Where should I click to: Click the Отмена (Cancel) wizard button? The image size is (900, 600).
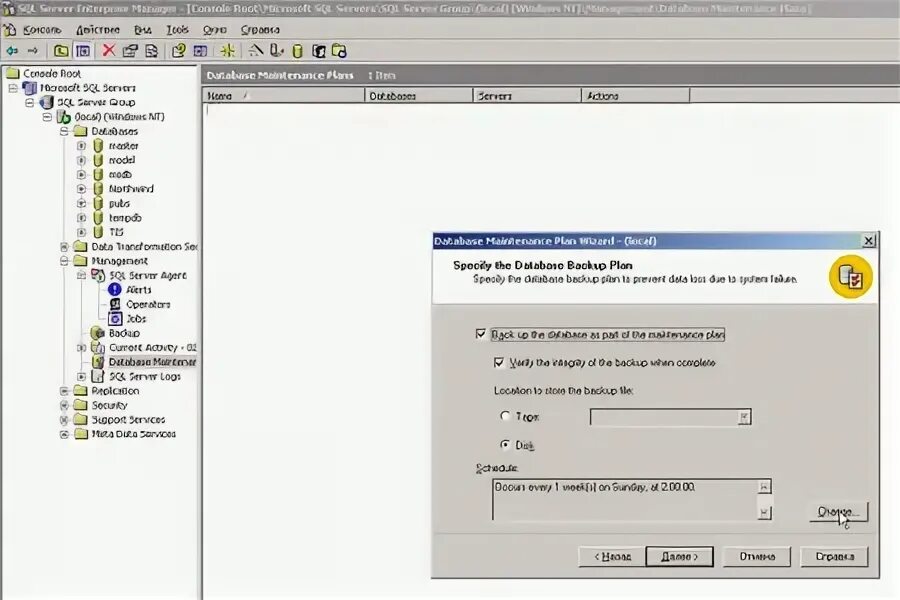click(x=757, y=556)
